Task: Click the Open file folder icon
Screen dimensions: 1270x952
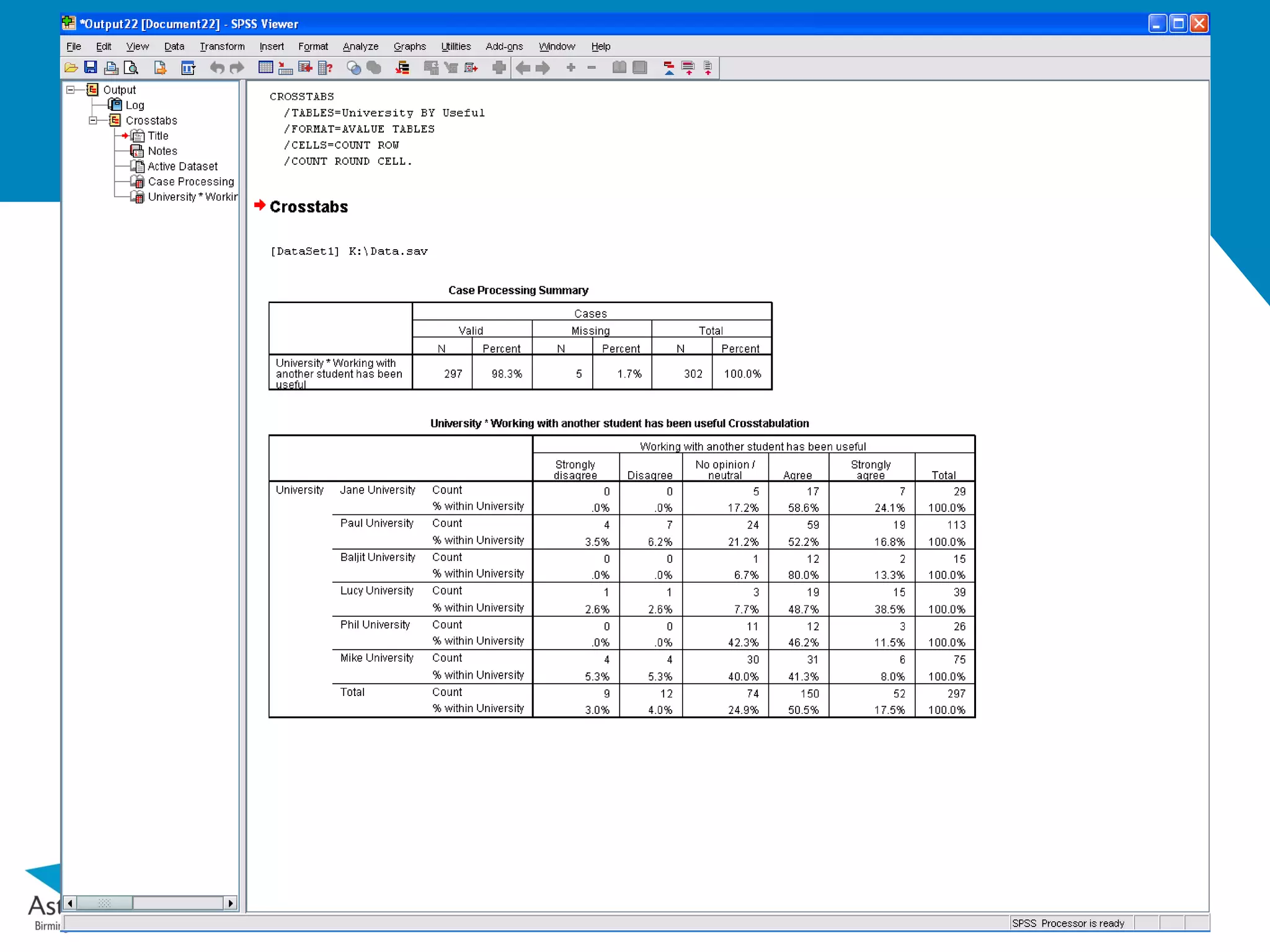Action: pyautogui.click(x=71, y=68)
